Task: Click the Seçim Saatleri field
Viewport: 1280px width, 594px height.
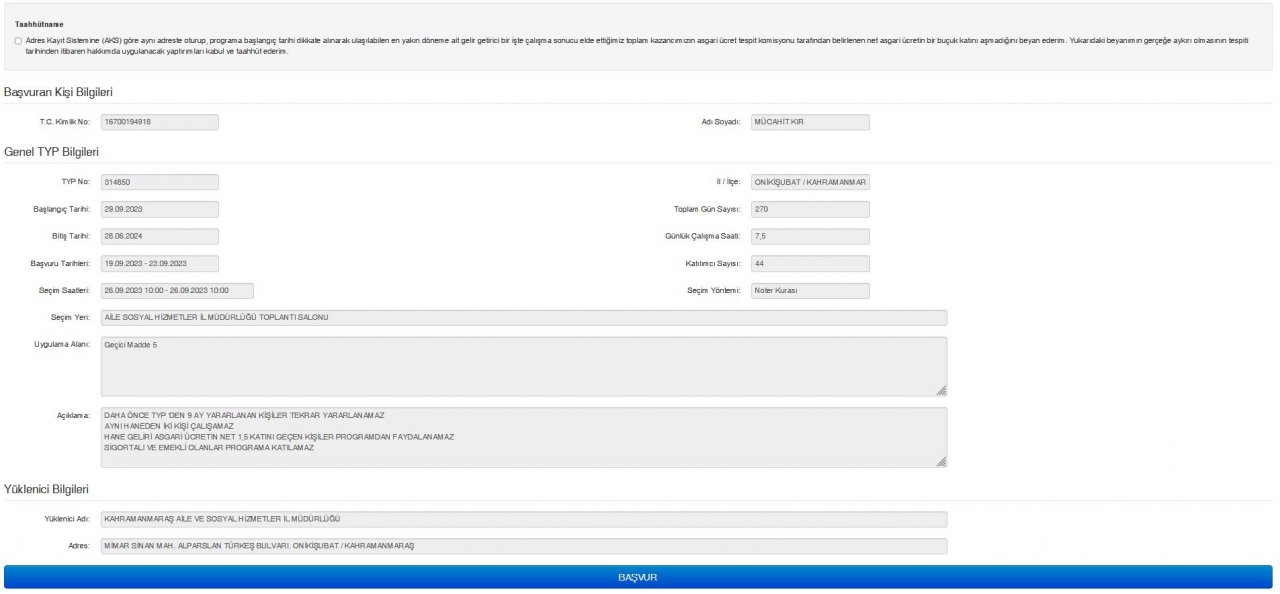Action: coord(177,291)
